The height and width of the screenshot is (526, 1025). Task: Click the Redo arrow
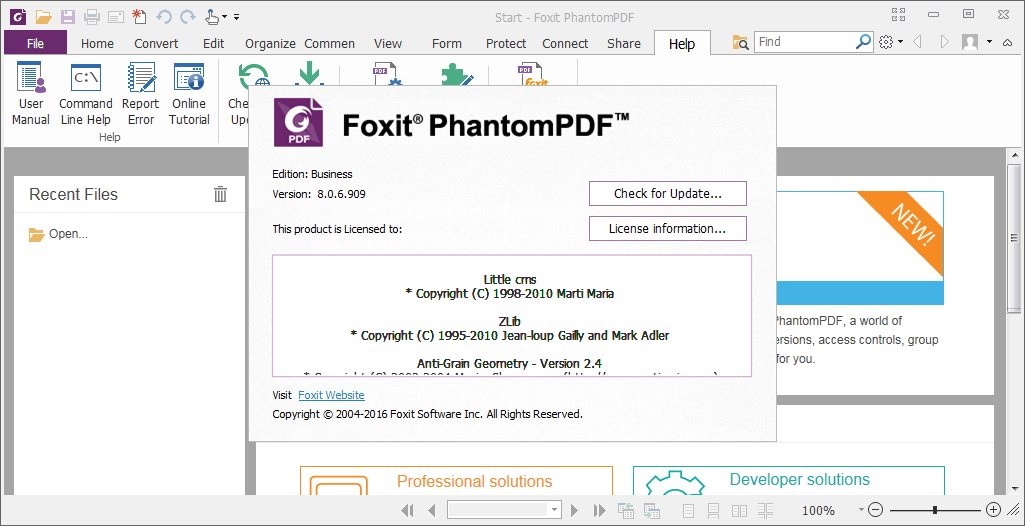click(188, 16)
